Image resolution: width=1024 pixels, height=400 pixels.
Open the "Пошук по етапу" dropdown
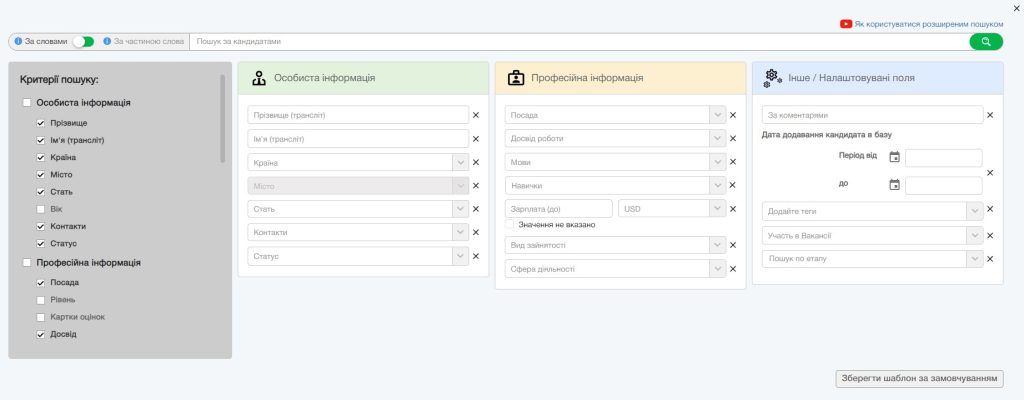click(973, 259)
